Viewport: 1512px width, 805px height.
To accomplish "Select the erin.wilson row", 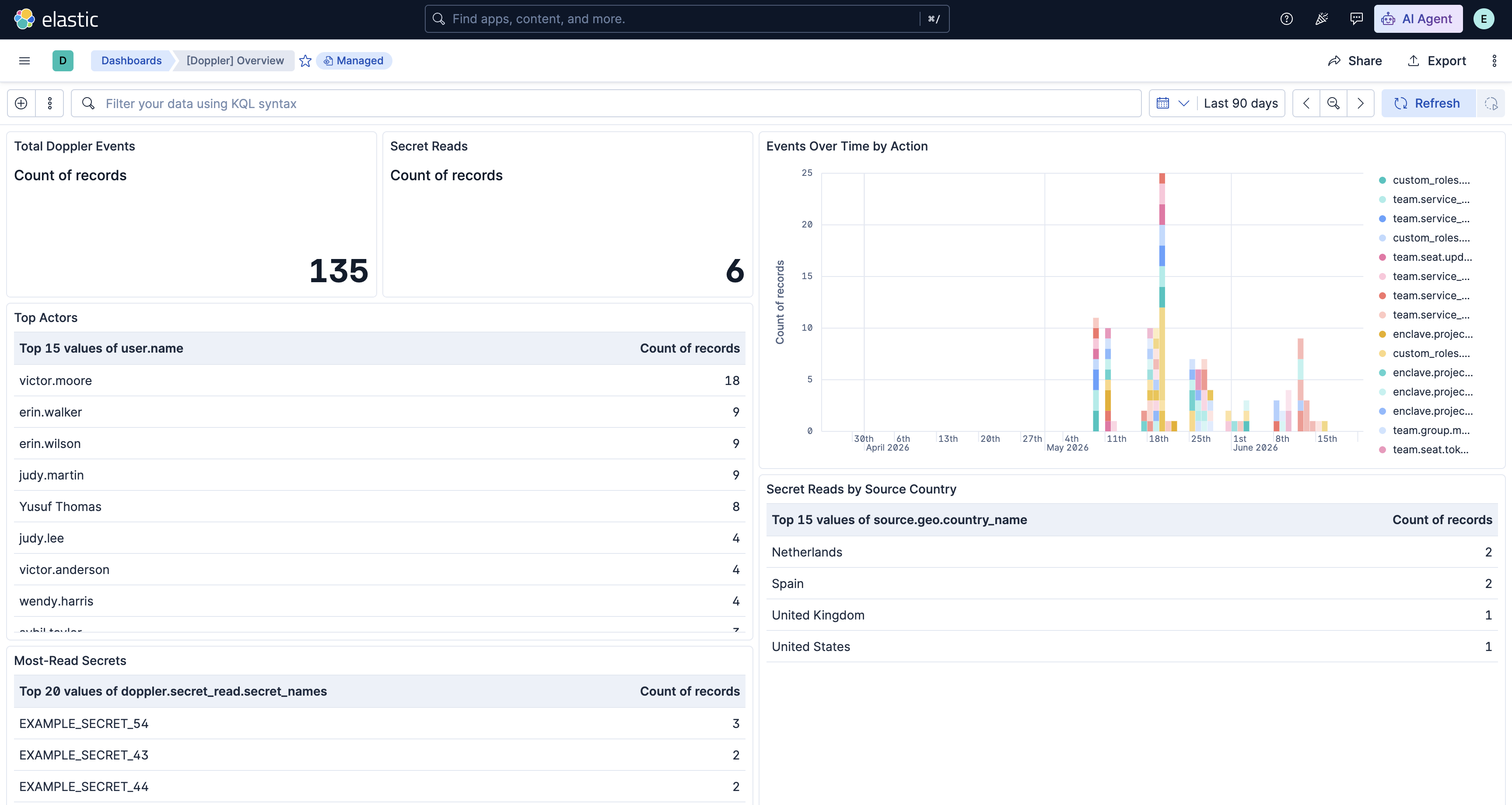I will (x=379, y=444).
